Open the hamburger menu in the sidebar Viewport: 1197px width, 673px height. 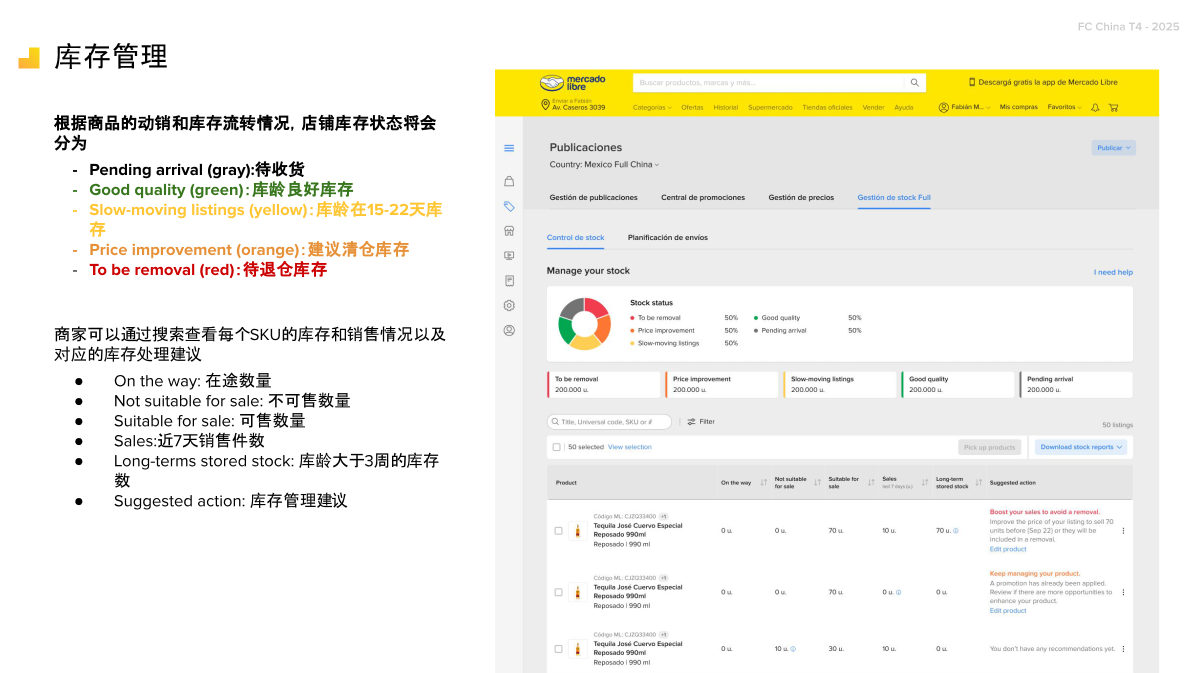(x=509, y=148)
